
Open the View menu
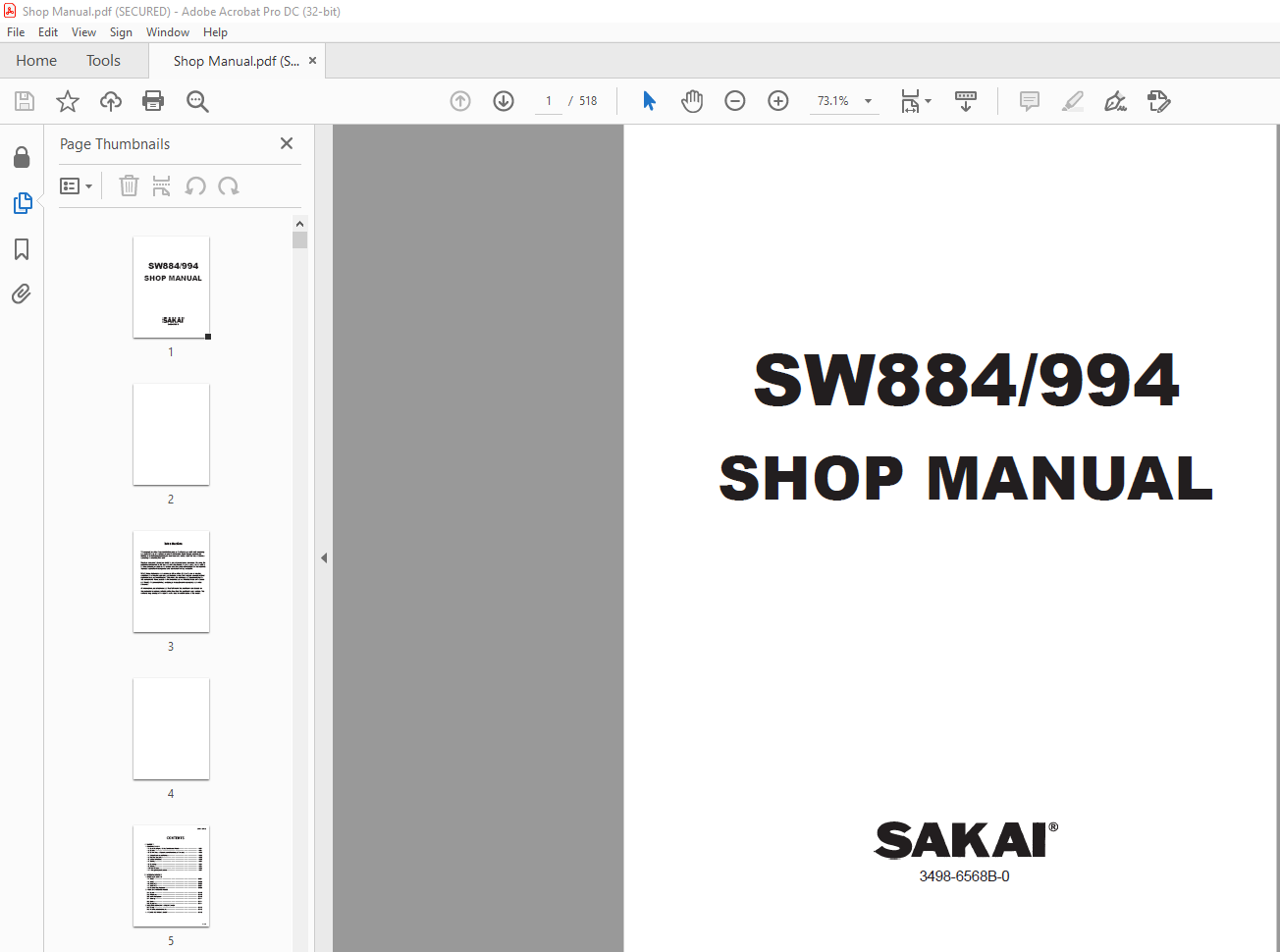click(x=83, y=32)
